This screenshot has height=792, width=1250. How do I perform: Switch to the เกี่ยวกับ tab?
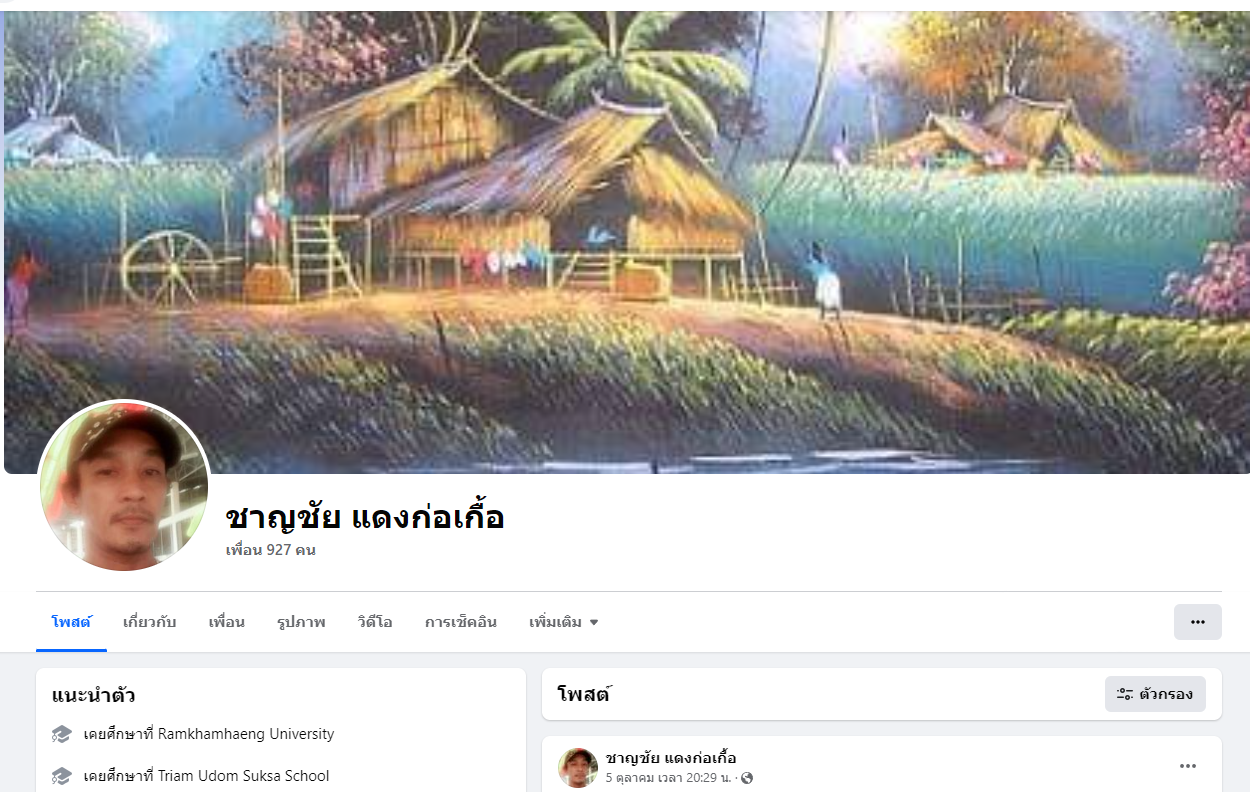click(x=150, y=622)
